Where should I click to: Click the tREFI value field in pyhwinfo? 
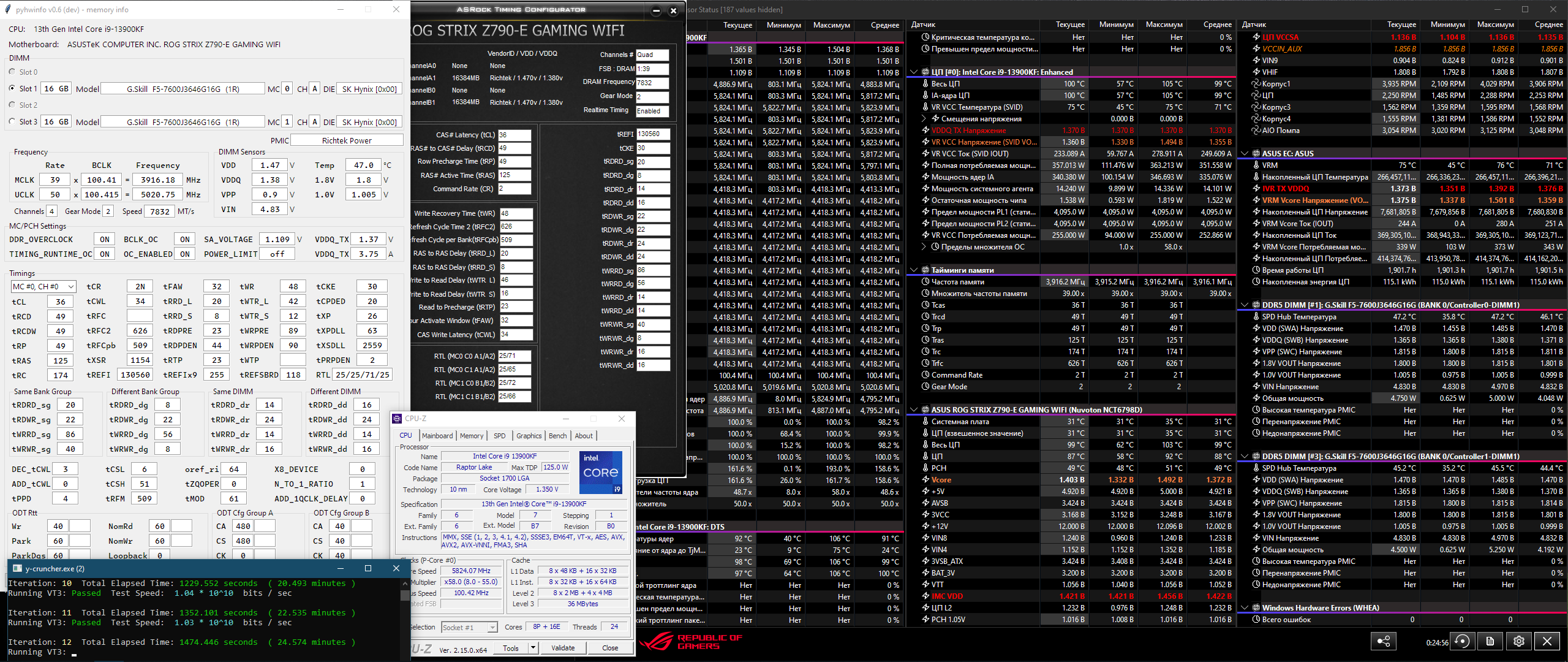[x=135, y=375]
